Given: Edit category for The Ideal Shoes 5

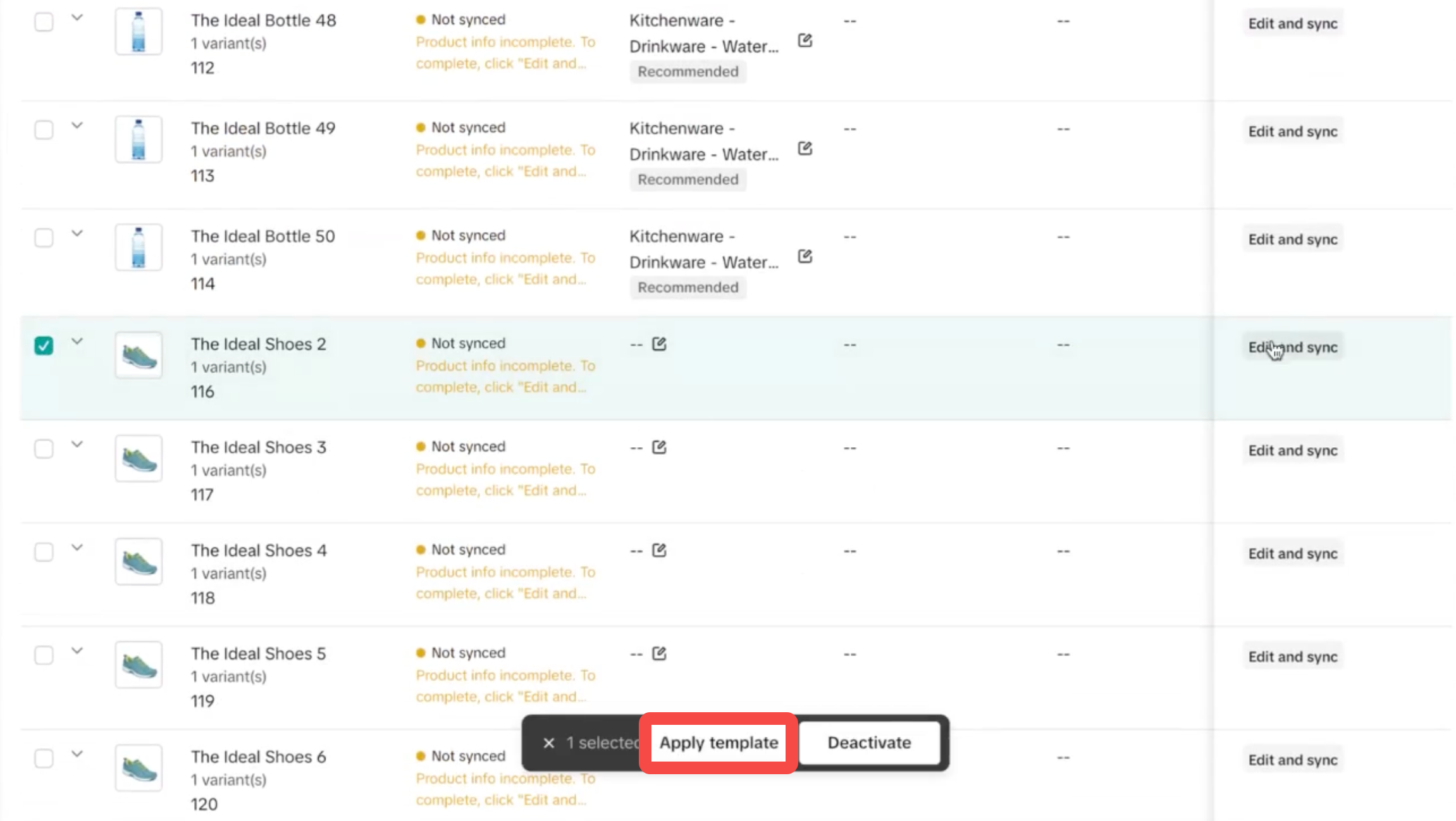Looking at the screenshot, I should tap(659, 653).
